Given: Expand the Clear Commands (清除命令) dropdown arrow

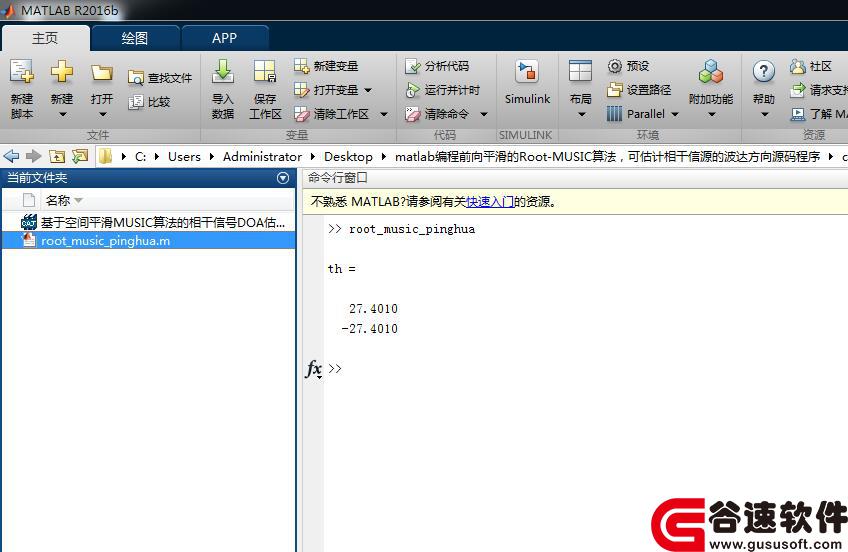Looking at the screenshot, I should [x=484, y=114].
